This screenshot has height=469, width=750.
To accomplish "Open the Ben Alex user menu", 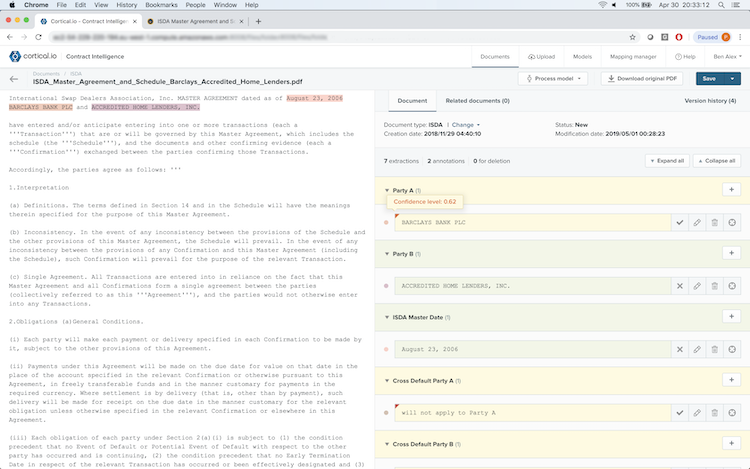I will [x=727, y=56].
